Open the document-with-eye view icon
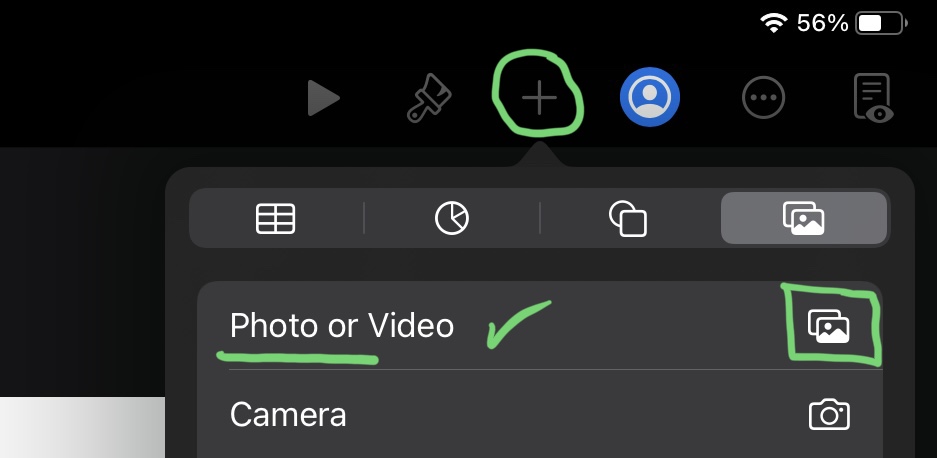The image size is (937, 458). coord(873,98)
